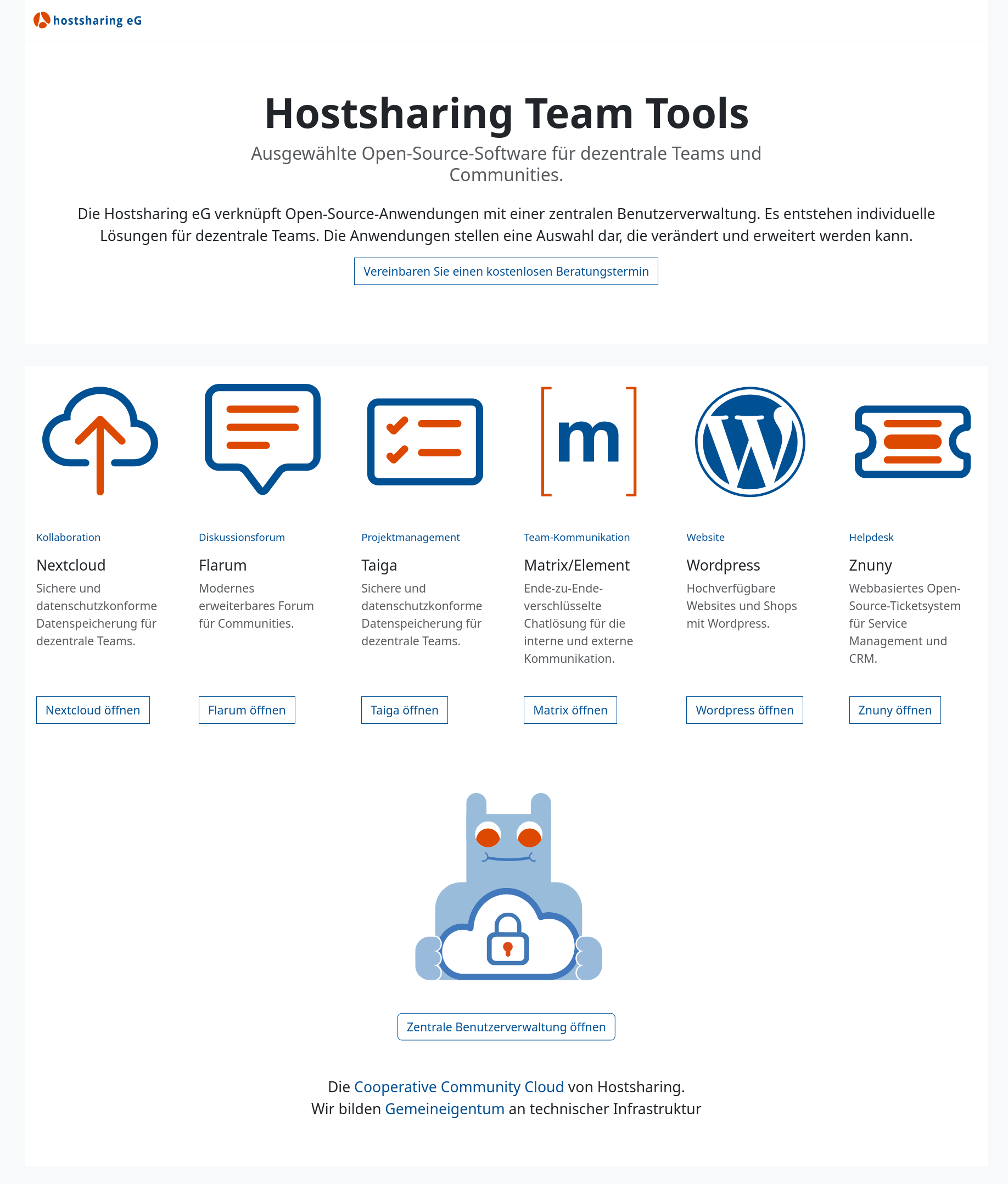Click the Flarum speech bubble icon
Viewport: 1008px width, 1184px height.
(263, 439)
